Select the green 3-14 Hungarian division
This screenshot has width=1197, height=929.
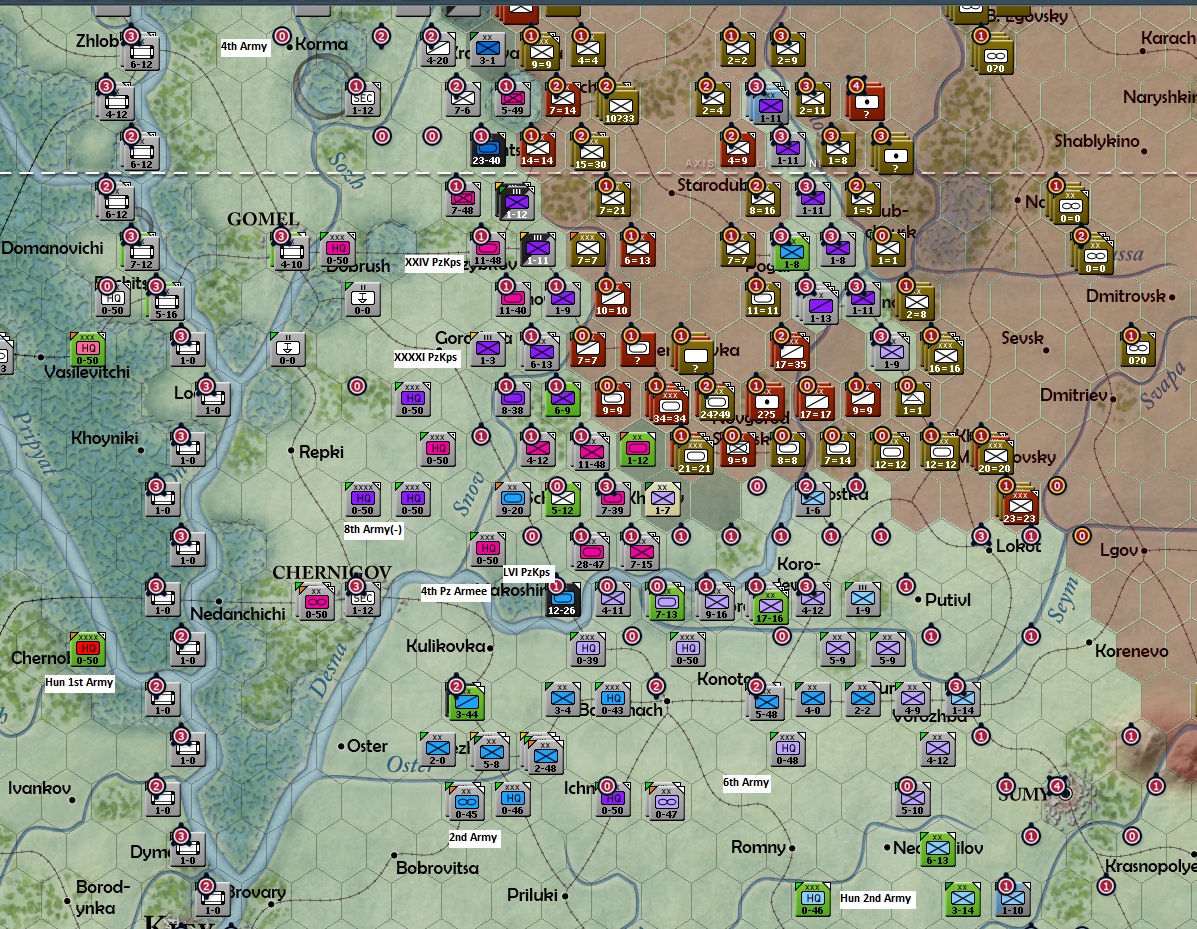pos(963,899)
